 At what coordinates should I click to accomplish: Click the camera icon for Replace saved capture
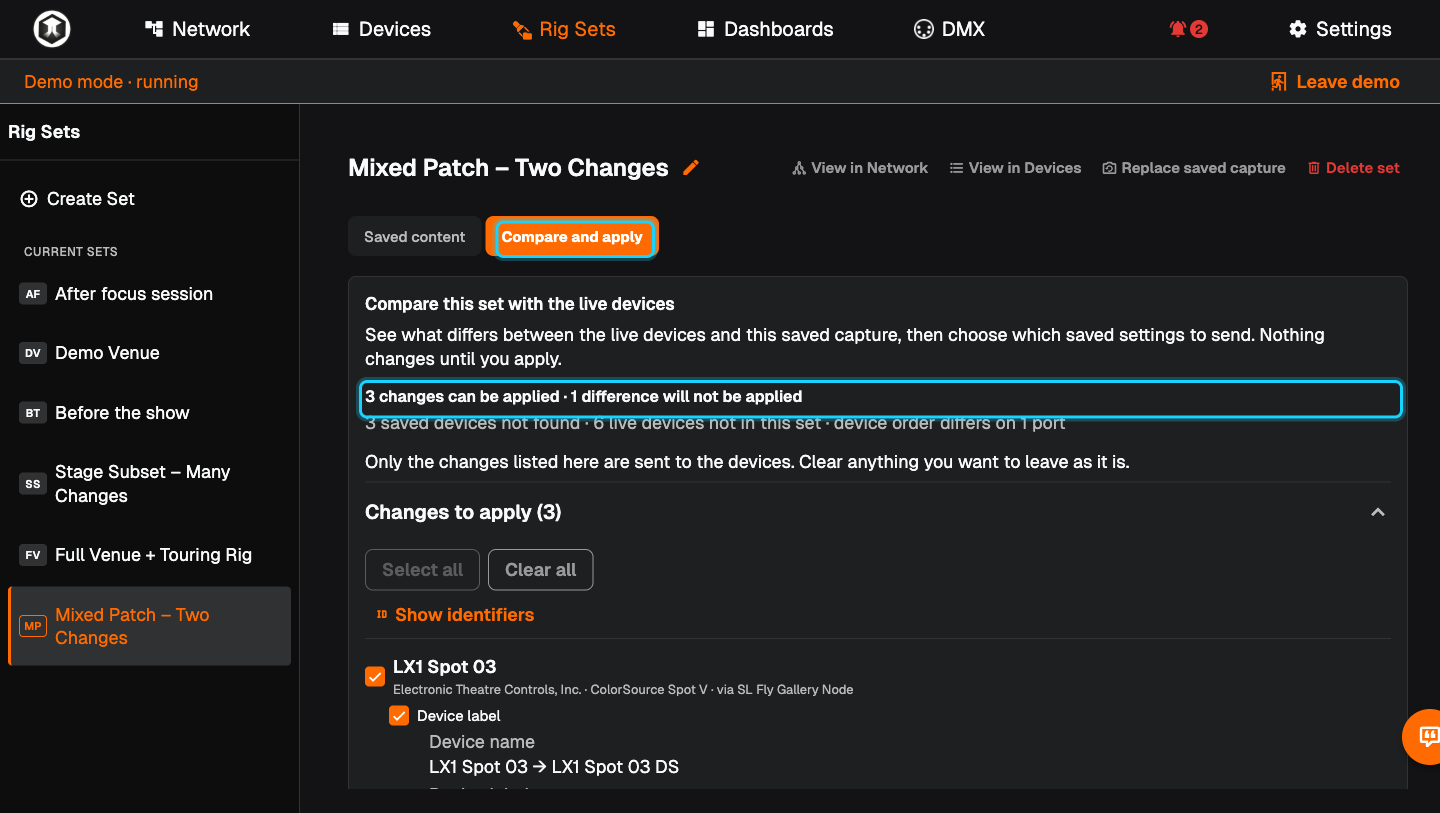[x=1109, y=168]
